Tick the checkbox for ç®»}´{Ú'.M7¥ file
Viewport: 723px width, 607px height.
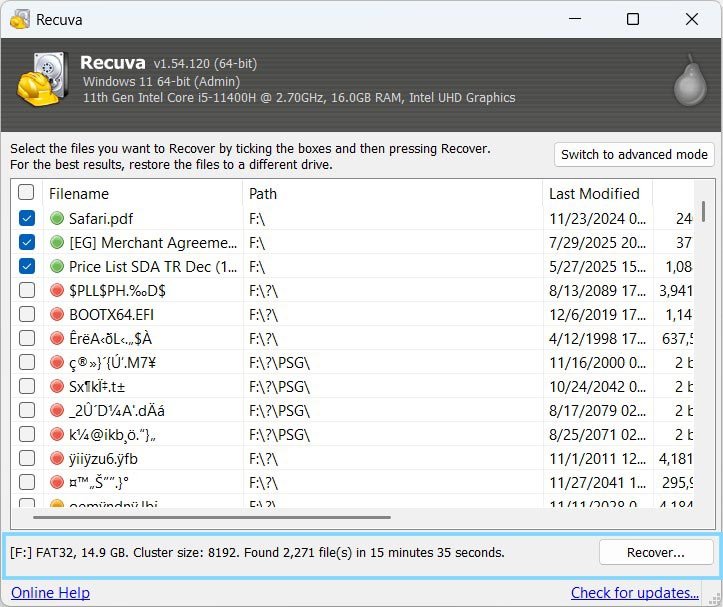click(27, 362)
